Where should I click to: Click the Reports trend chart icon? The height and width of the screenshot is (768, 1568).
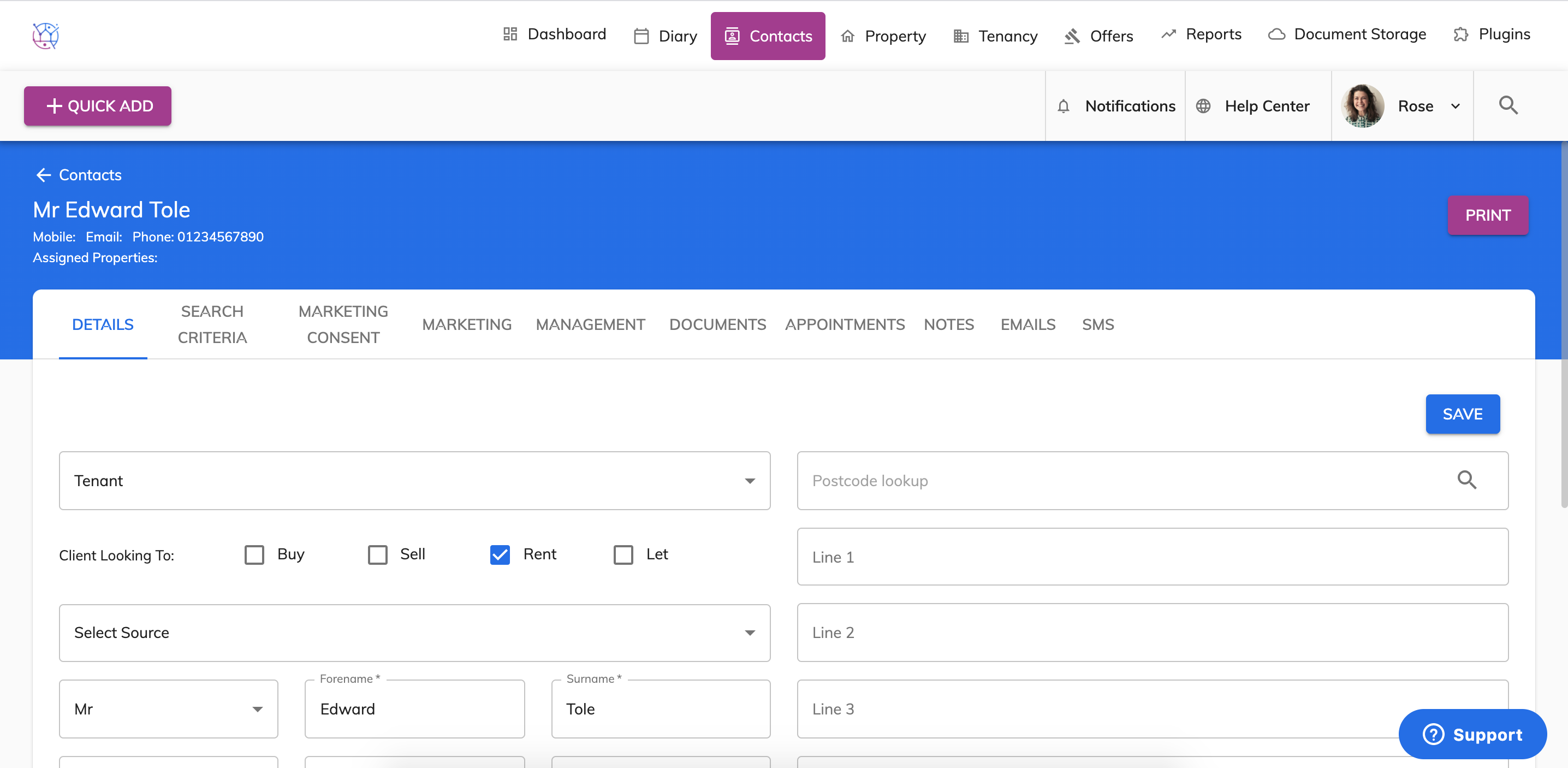[x=1168, y=34]
